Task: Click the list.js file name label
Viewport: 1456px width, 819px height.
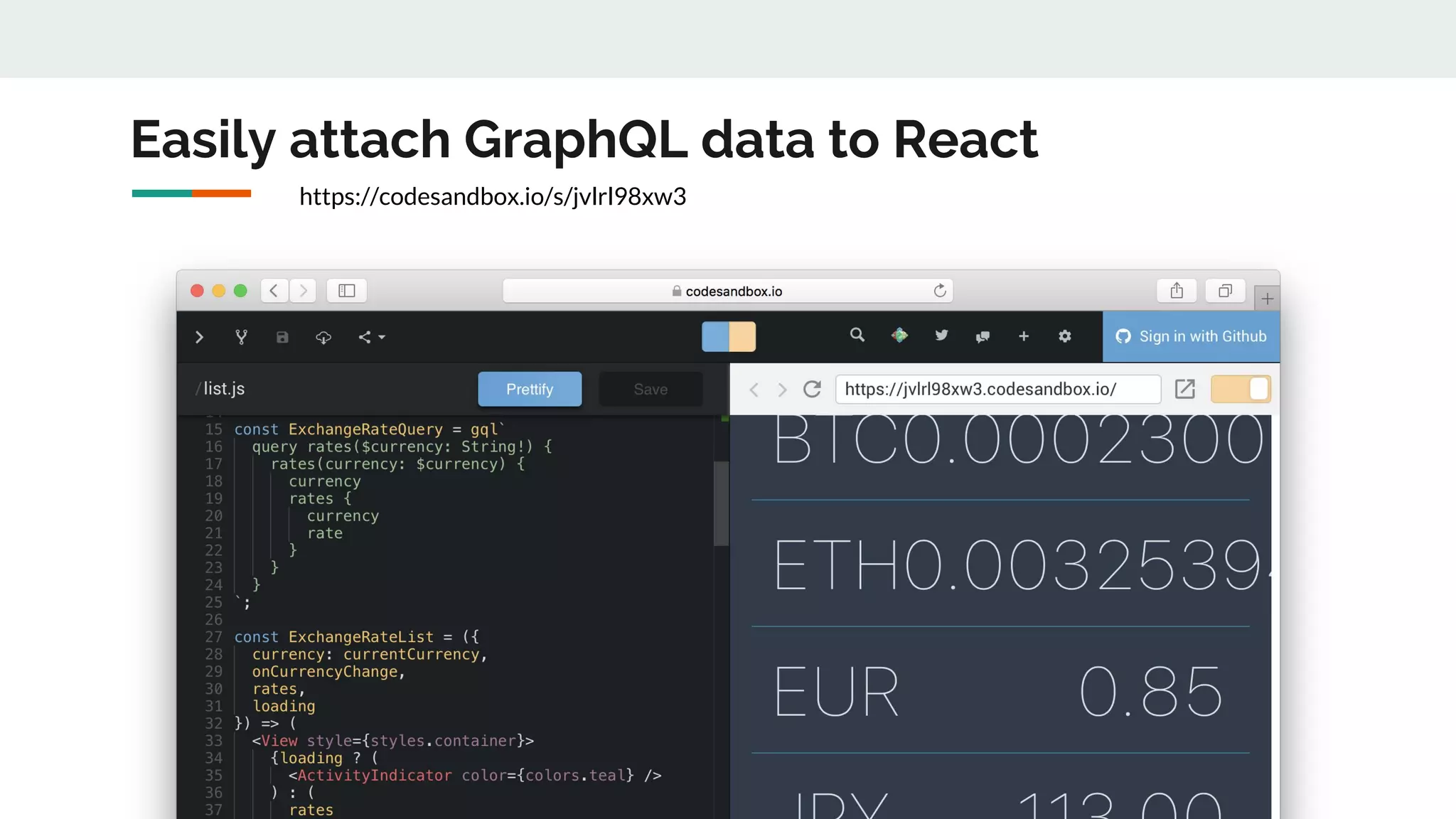Action: click(224, 389)
